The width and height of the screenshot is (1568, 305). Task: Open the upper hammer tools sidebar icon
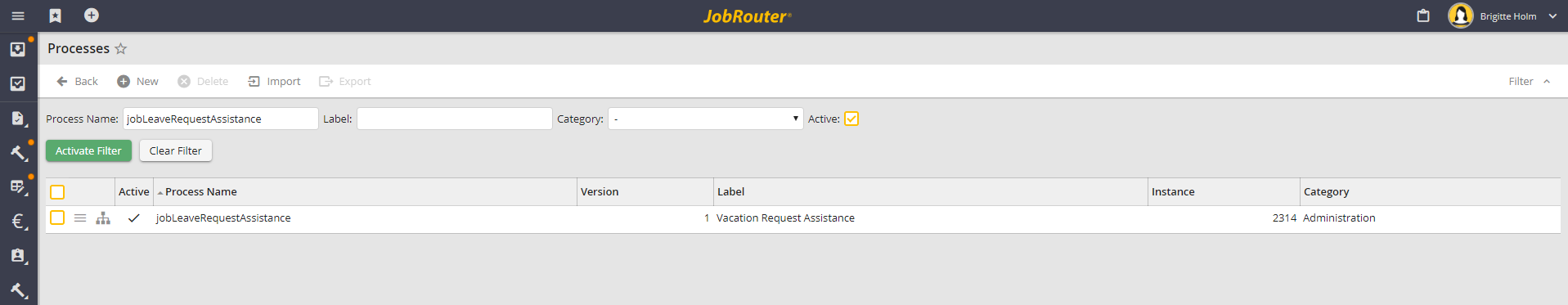pos(18,153)
